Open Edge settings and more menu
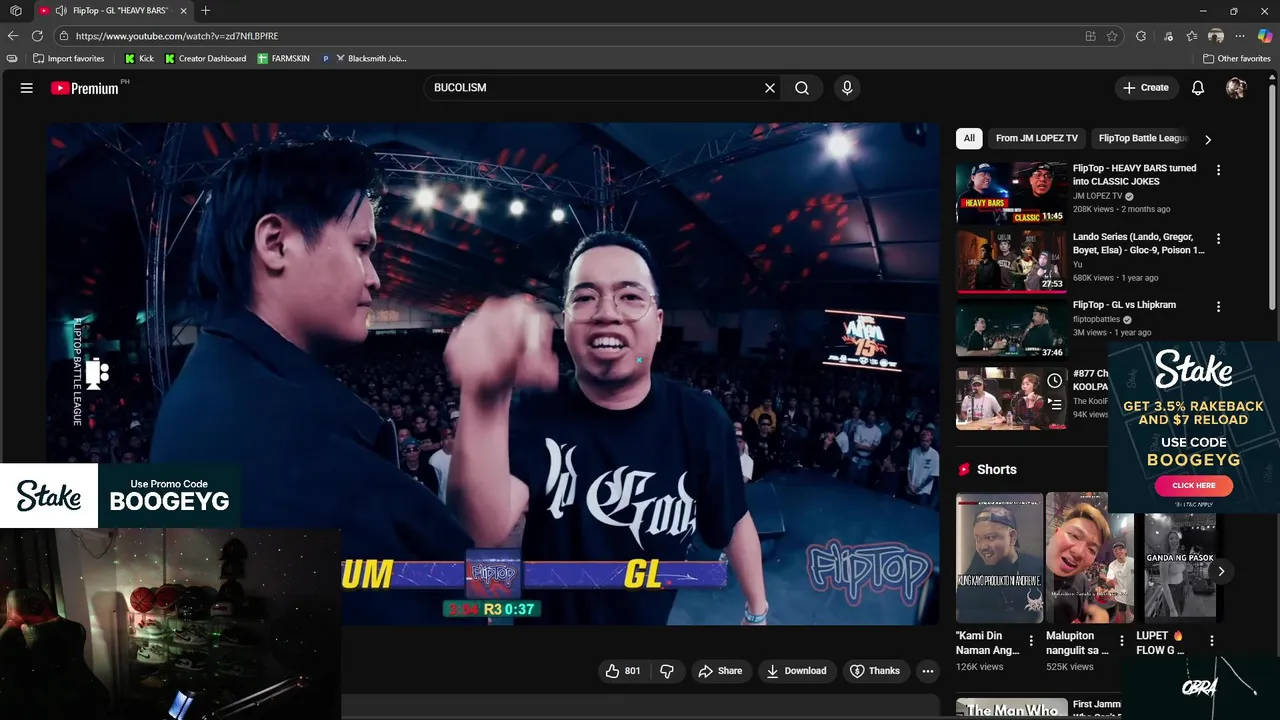1280x720 pixels. point(1241,36)
